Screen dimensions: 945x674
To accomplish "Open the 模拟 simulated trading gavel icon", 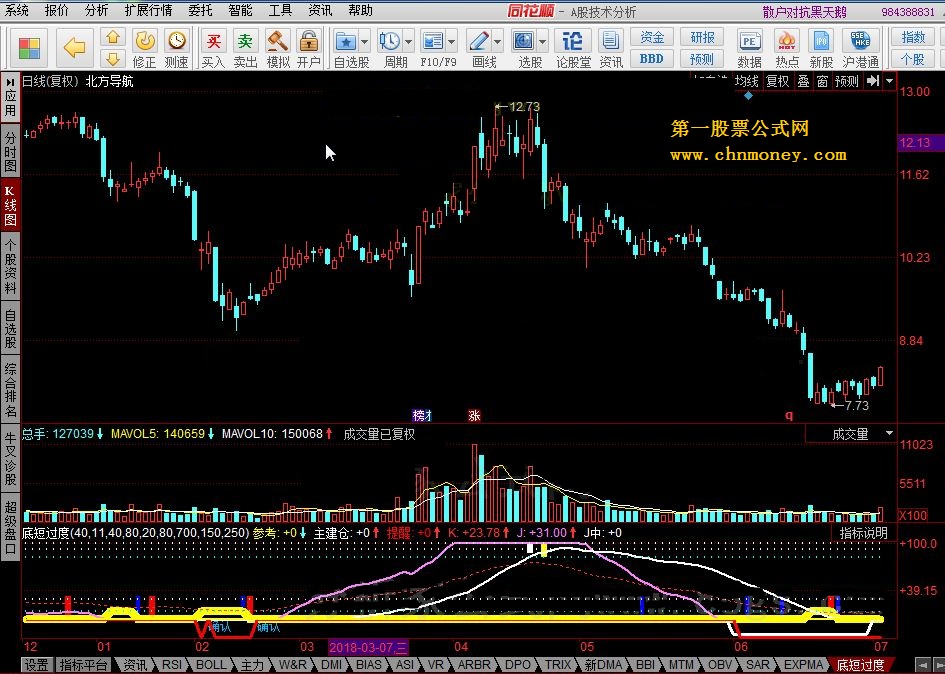I will point(278,49).
